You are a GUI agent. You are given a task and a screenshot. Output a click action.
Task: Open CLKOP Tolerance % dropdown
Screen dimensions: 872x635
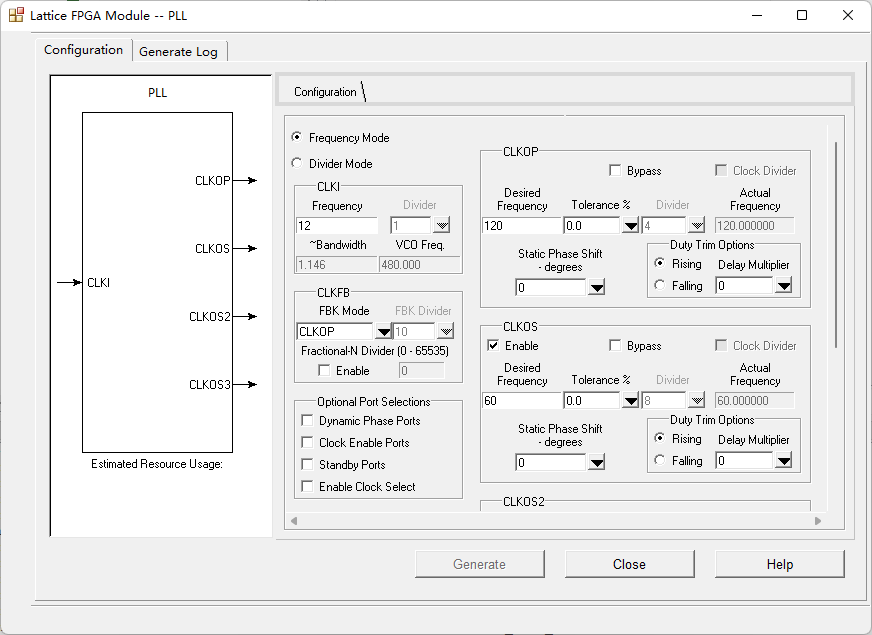630,226
